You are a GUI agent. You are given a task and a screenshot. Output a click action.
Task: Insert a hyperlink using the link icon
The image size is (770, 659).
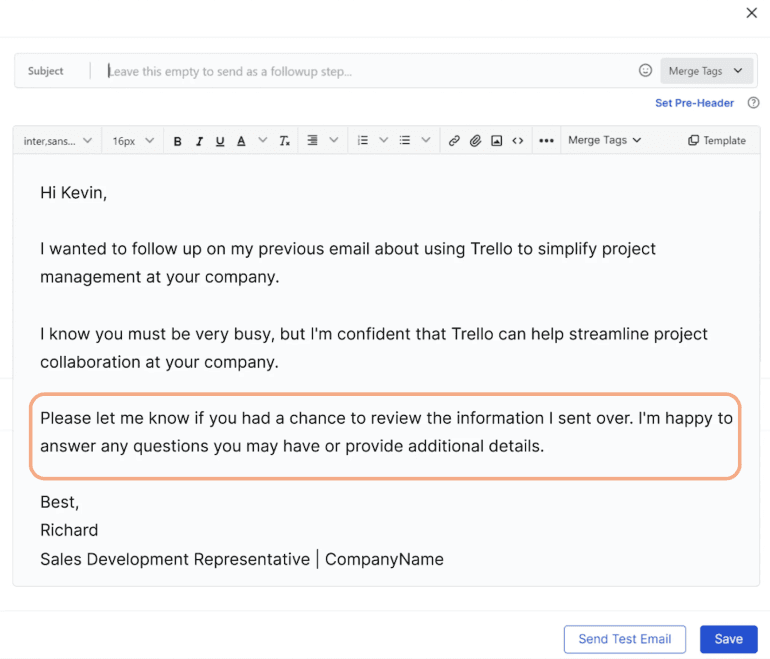coord(454,141)
